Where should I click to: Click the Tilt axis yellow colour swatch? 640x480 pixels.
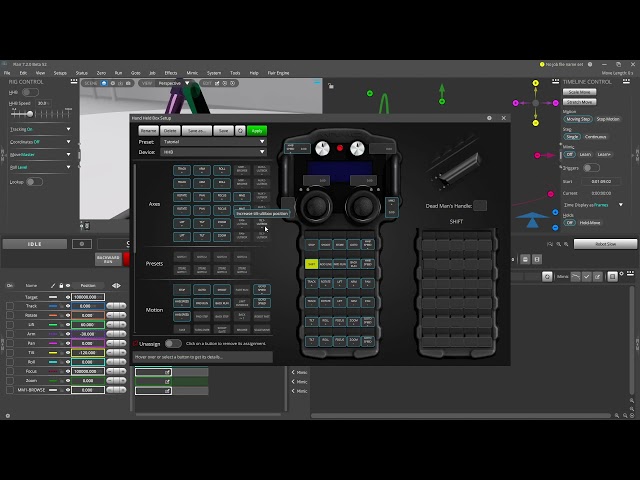pyautogui.click(x=53, y=353)
